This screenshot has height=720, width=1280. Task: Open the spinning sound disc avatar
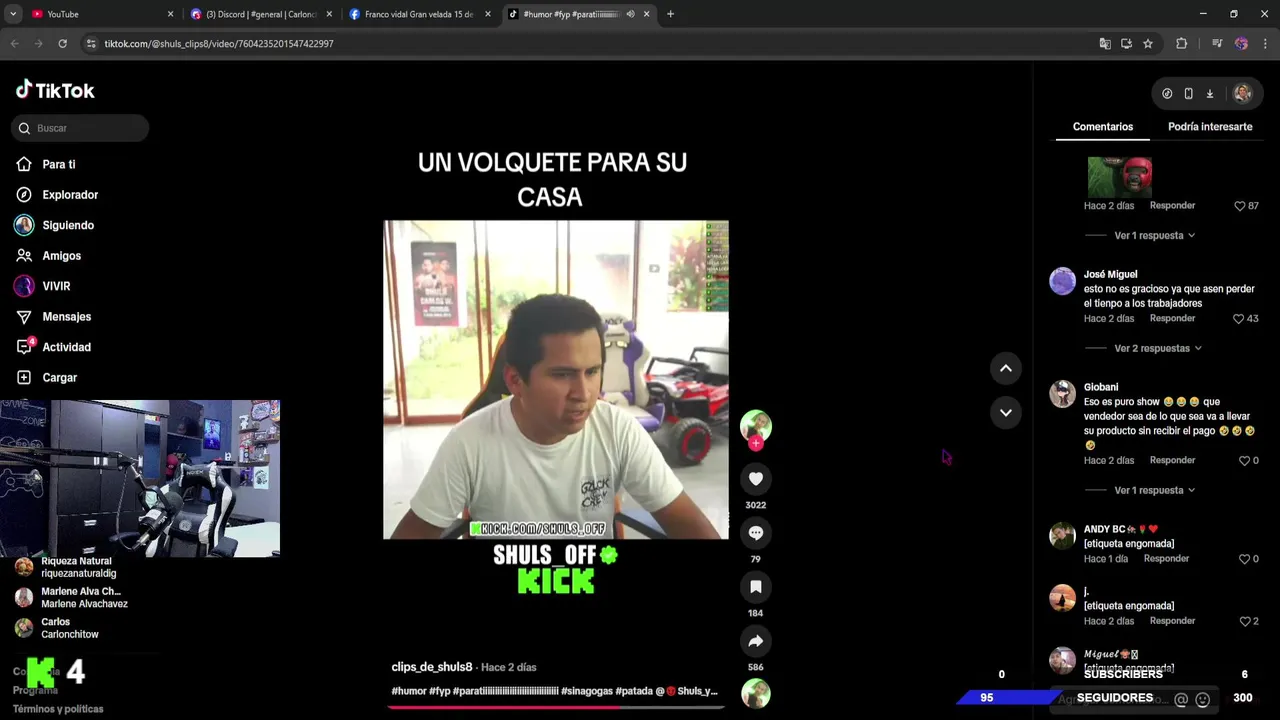pos(756,693)
